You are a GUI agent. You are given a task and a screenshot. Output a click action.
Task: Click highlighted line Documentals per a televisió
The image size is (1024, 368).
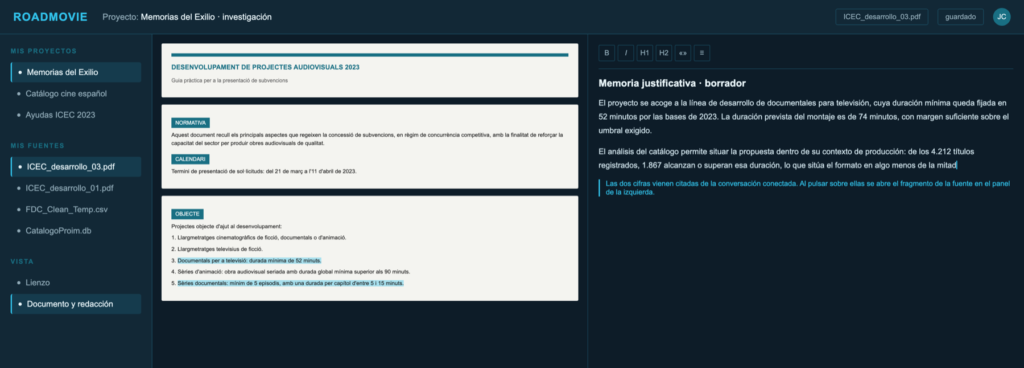(249, 260)
